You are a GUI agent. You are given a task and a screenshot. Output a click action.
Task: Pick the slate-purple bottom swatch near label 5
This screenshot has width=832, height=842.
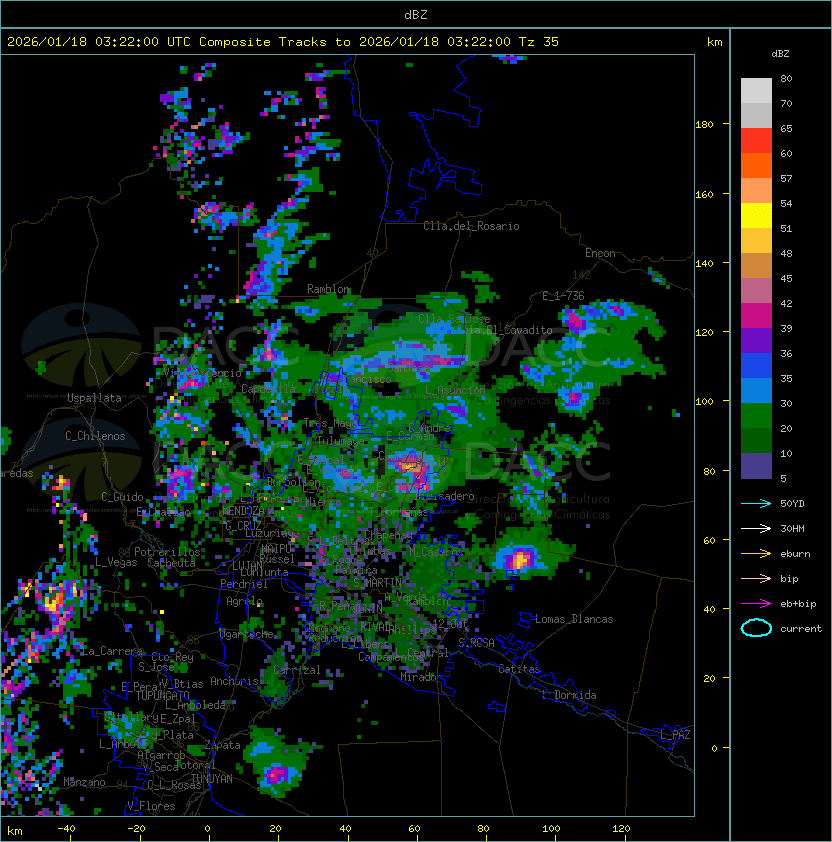[x=756, y=466]
